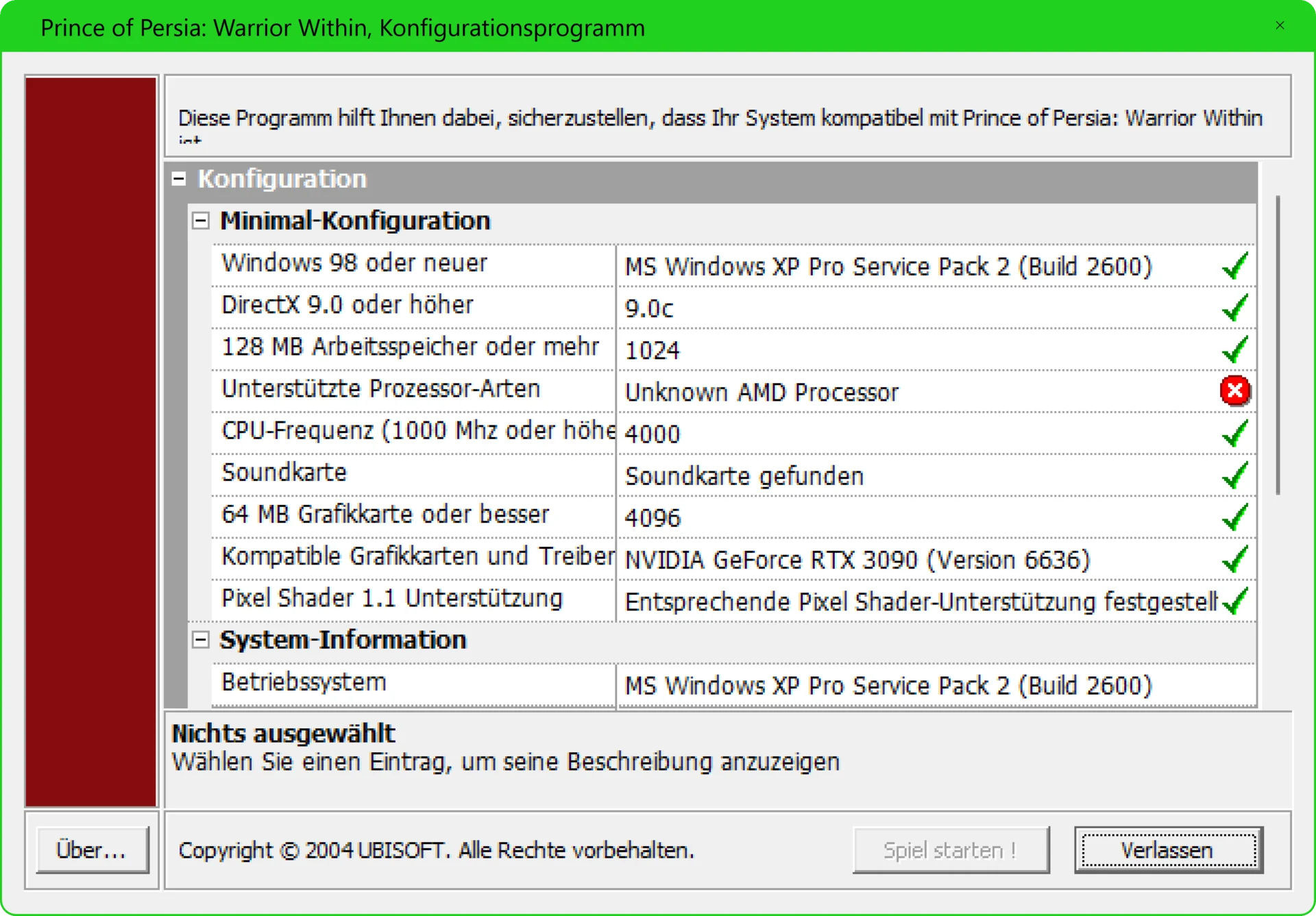
Task: Select the Minimal-Konfiguration heading
Action: click(x=355, y=221)
